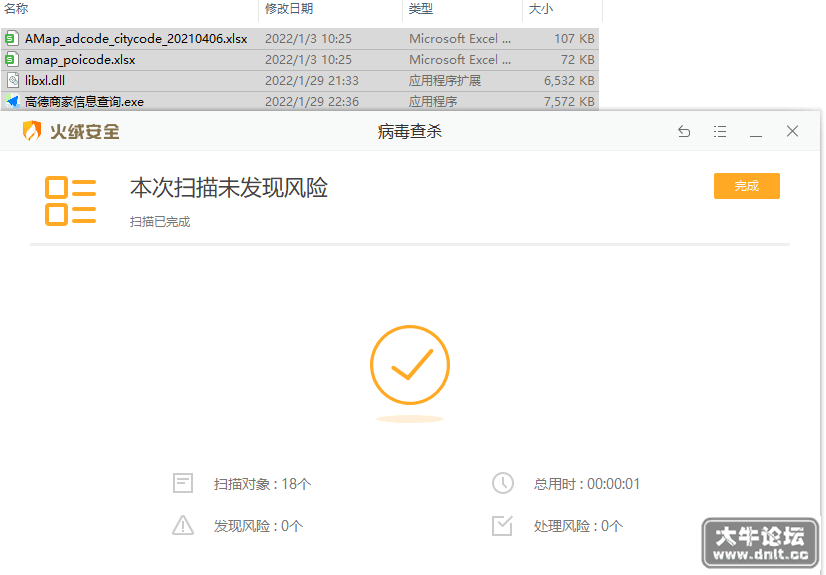Screen dimensions: 826x575
Task: Open the menu list icon in title bar
Action: [x=720, y=131]
